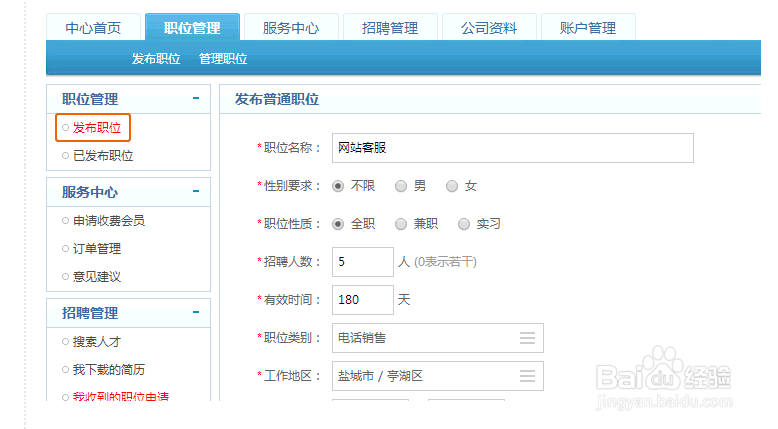Open the 服务中心 top tab
The image size is (778, 429).
[290, 28]
